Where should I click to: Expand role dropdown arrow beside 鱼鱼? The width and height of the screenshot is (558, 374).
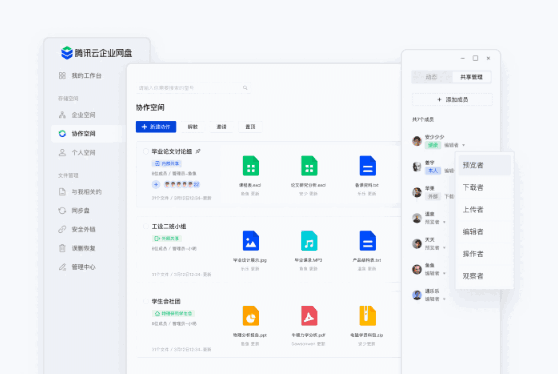(x=444, y=273)
